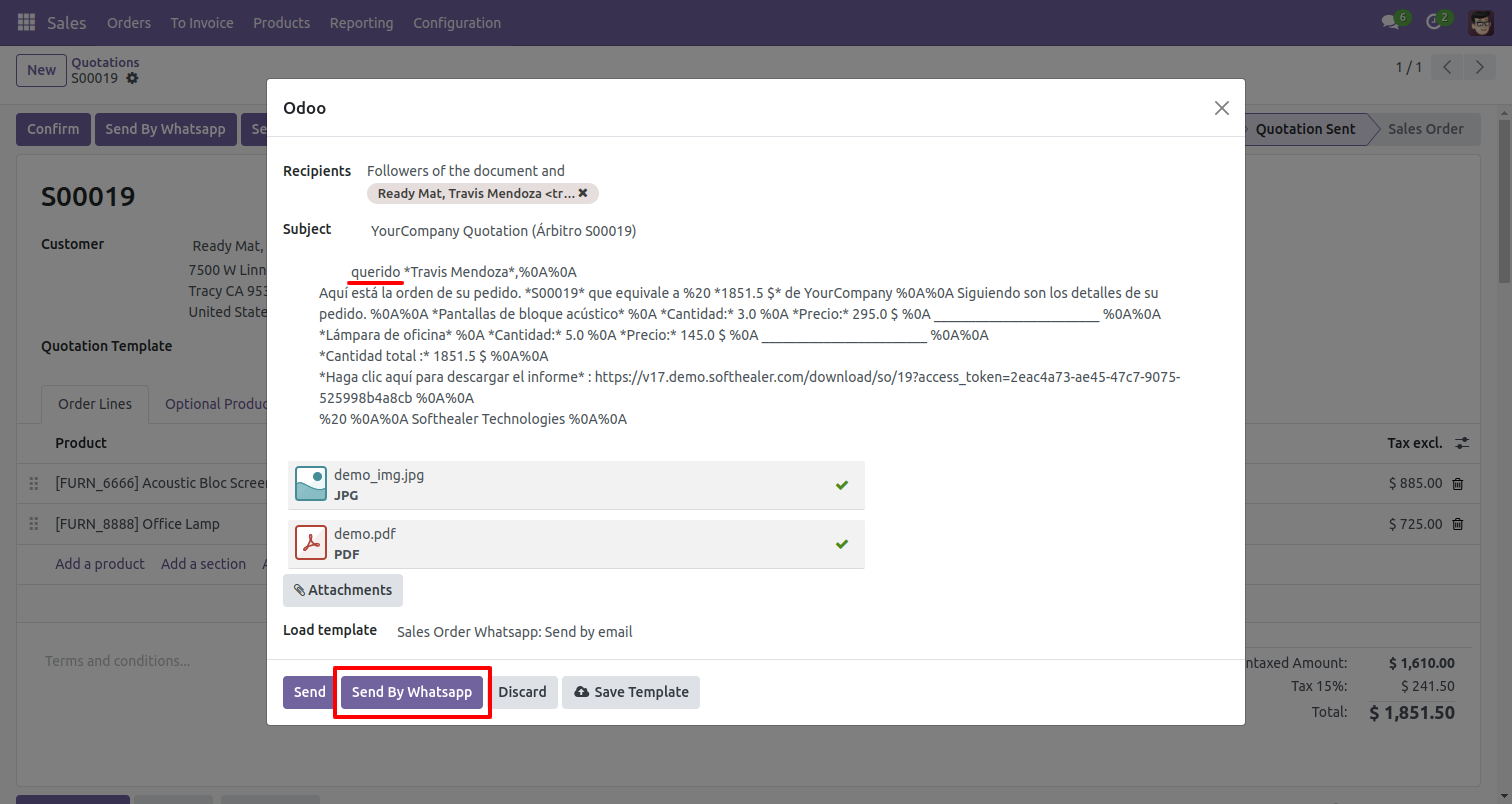Screen dimensions: 1512x804
Task: Click the demo.pdf PDF file icon
Action: (x=311, y=543)
